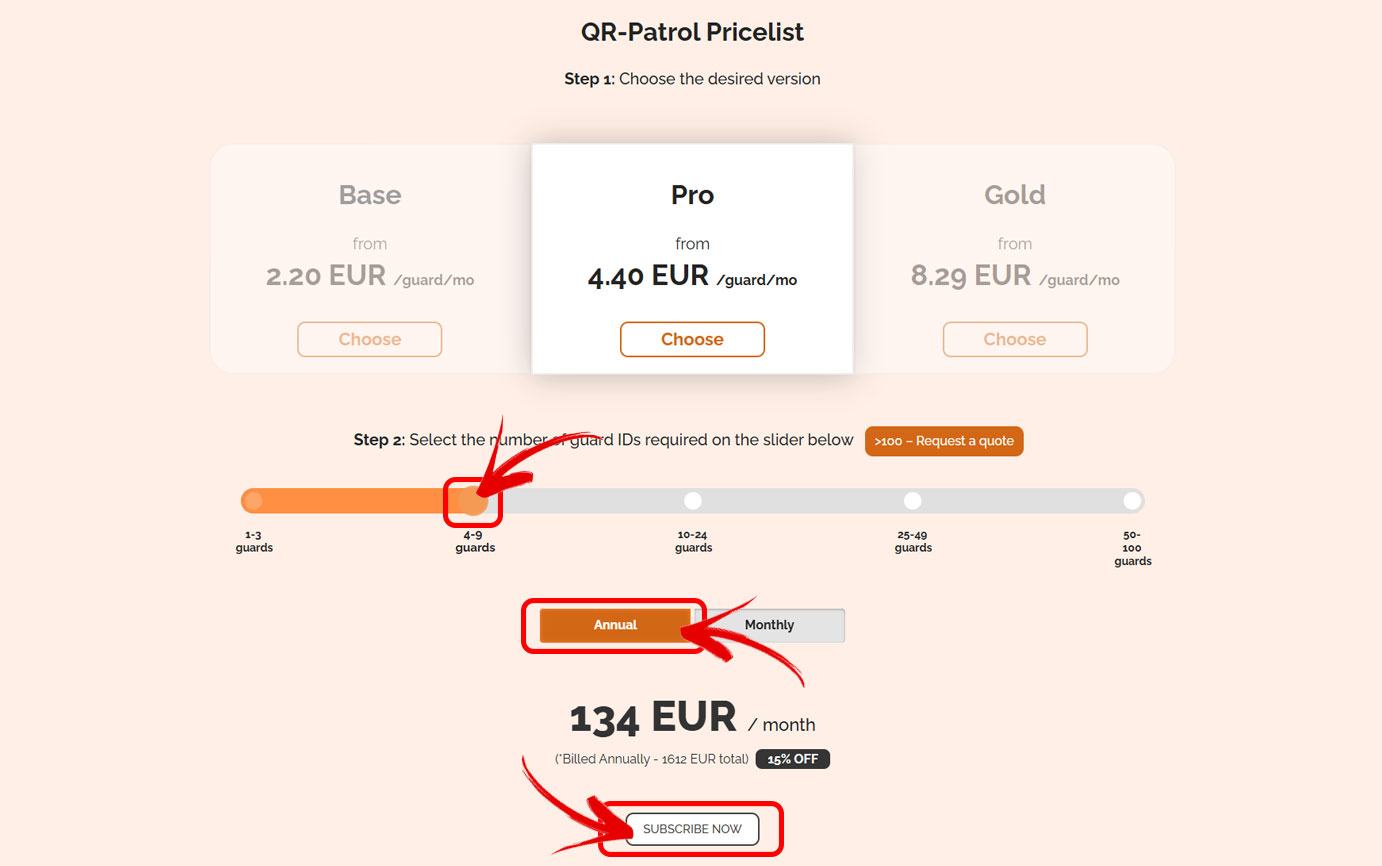Click the 15% OFF badge

tap(793, 759)
